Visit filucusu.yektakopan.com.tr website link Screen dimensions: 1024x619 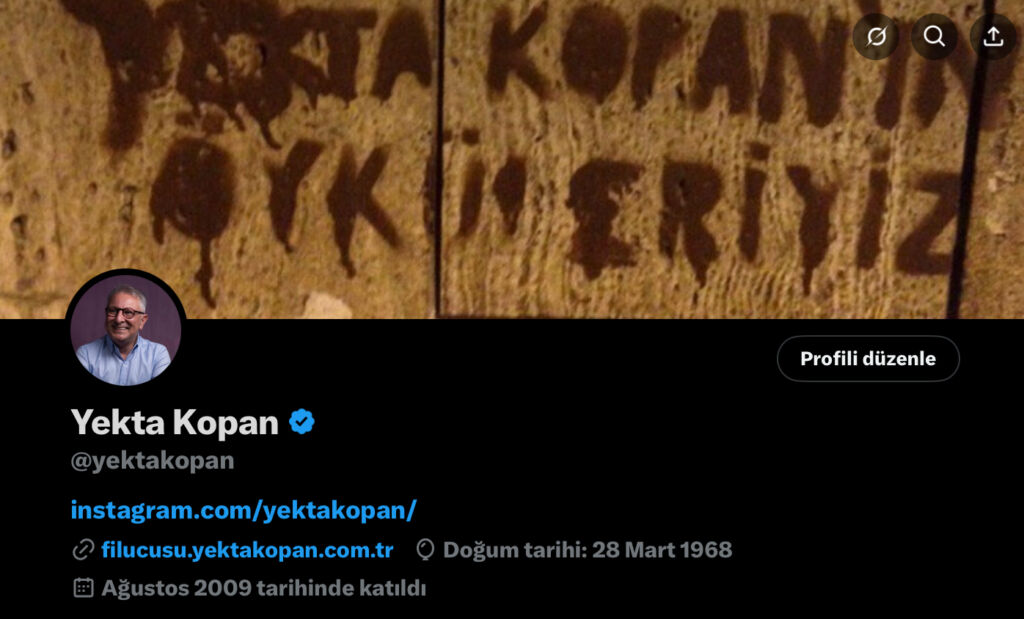[247, 550]
